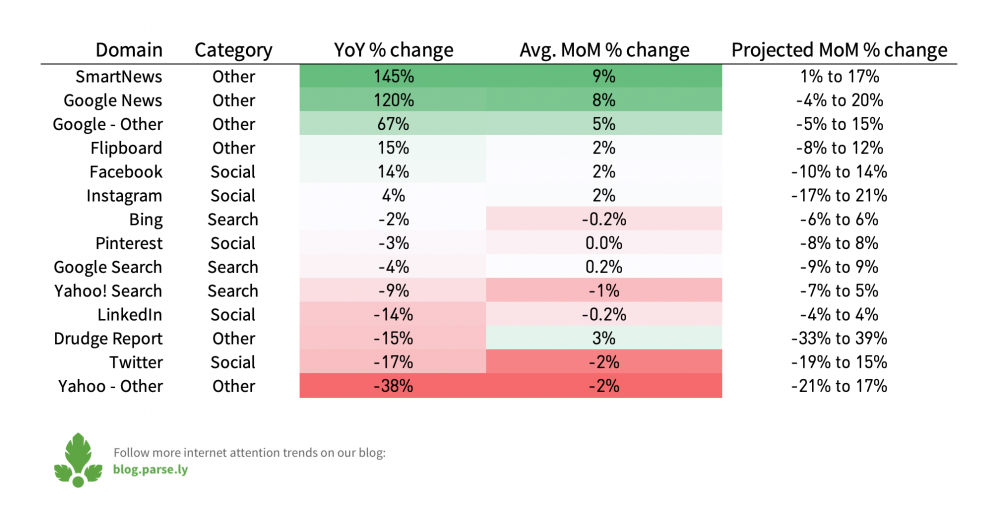Click the Projected MoM % change header
1000x512 pixels.
[839, 50]
